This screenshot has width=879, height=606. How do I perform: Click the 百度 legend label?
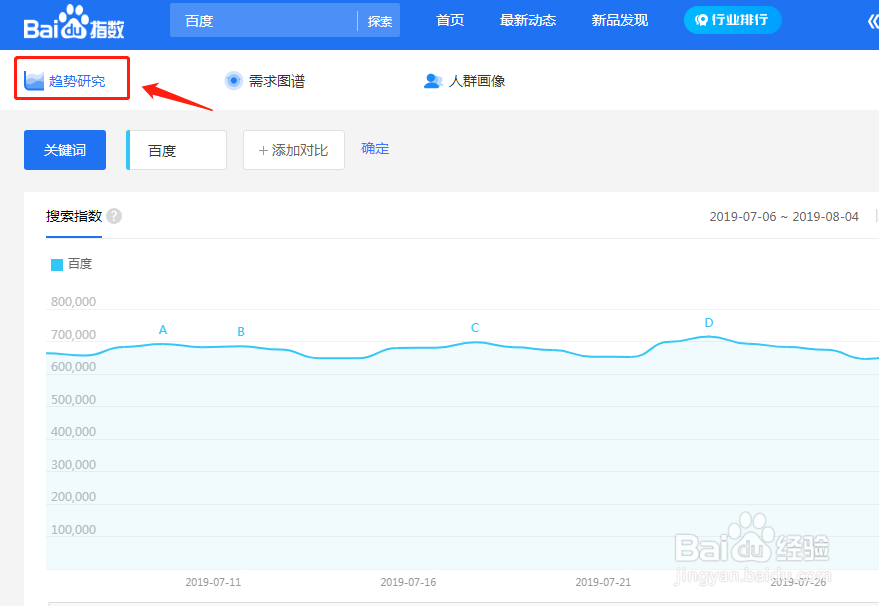tap(80, 264)
